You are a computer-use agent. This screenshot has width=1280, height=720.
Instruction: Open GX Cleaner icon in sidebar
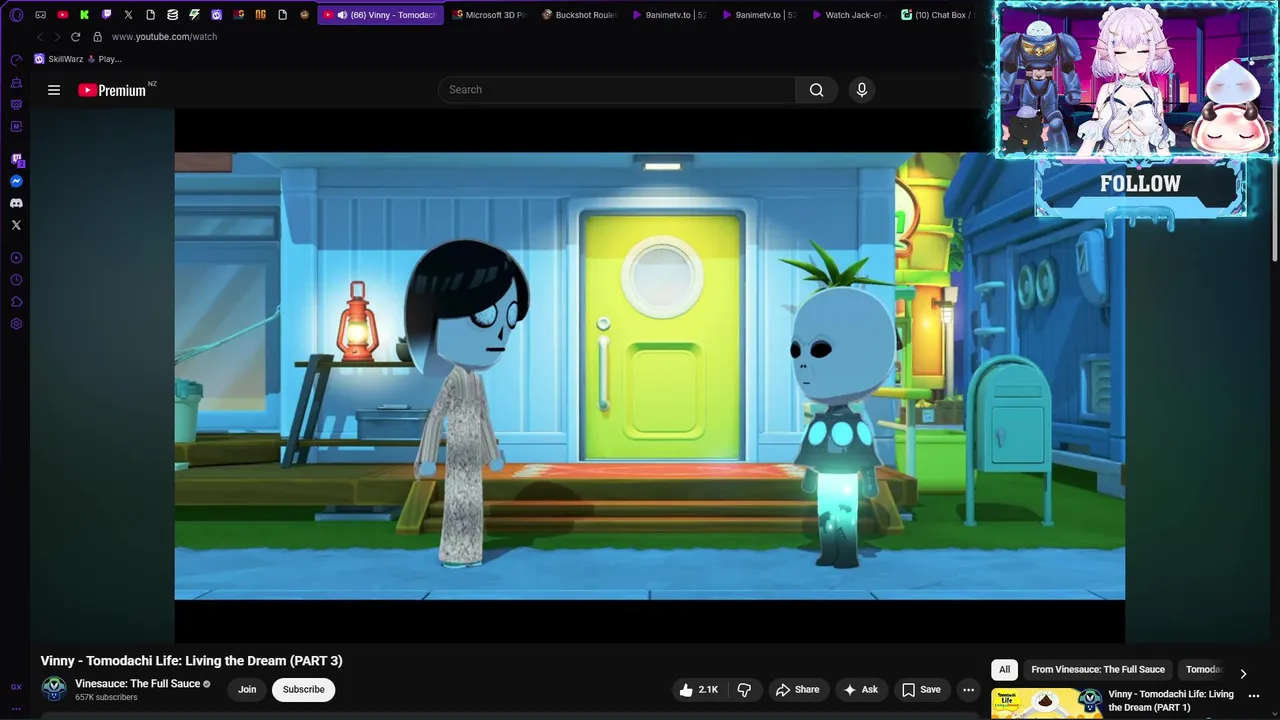click(16, 83)
